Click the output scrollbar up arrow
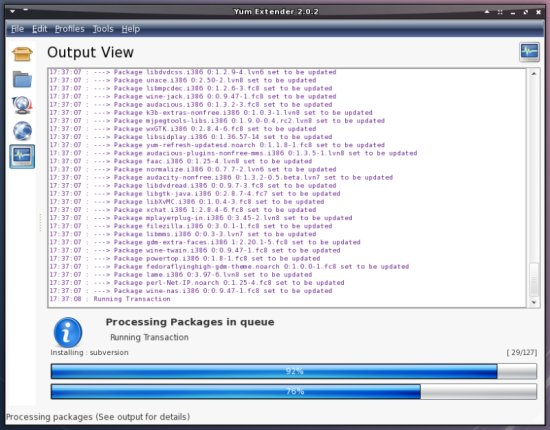The height and width of the screenshot is (430, 550). pyautogui.click(x=534, y=74)
